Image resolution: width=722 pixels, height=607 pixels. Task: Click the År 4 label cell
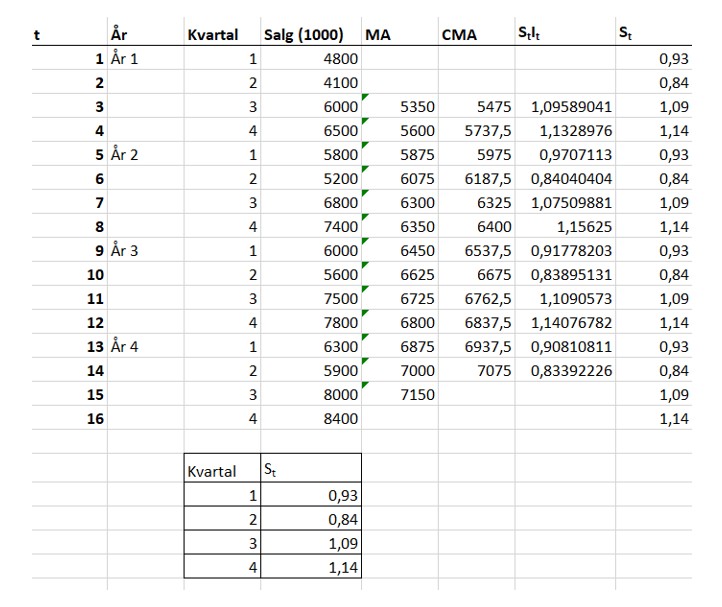pyautogui.click(x=124, y=347)
